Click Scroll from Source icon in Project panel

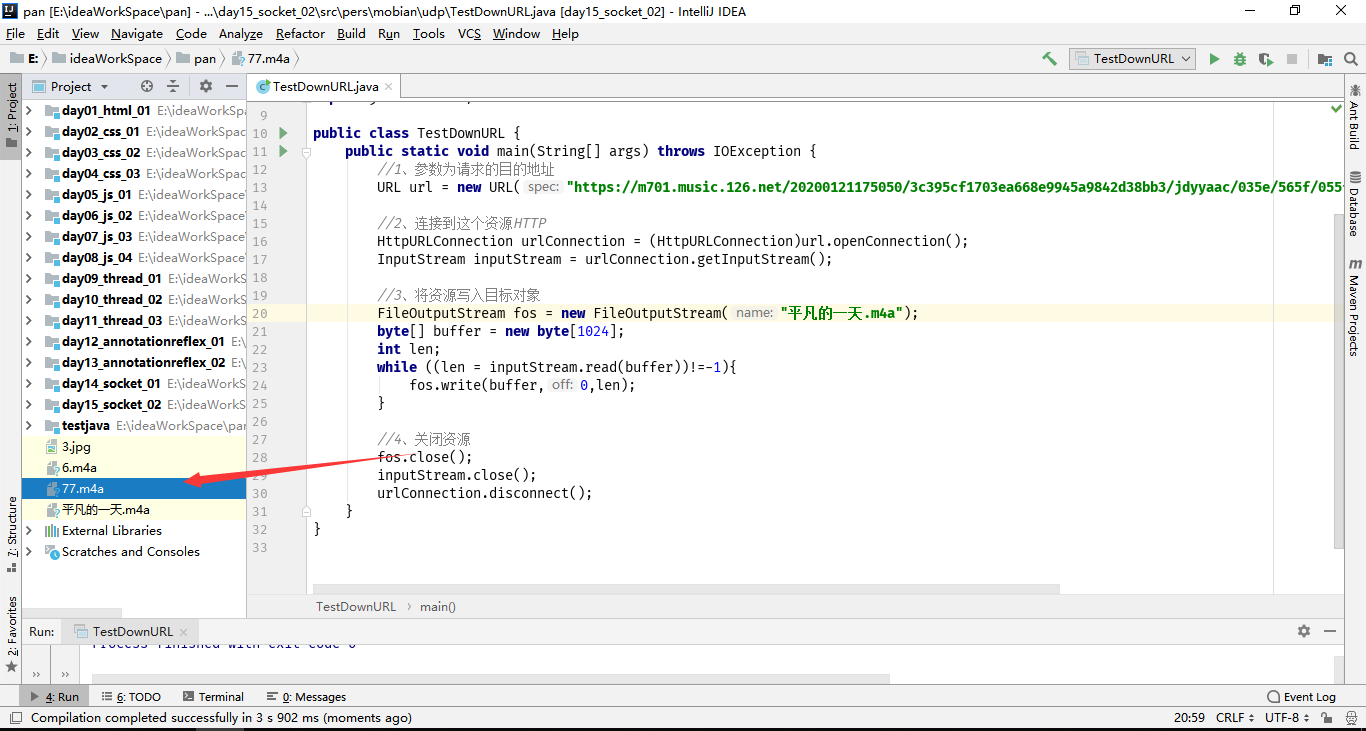pos(147,86)
